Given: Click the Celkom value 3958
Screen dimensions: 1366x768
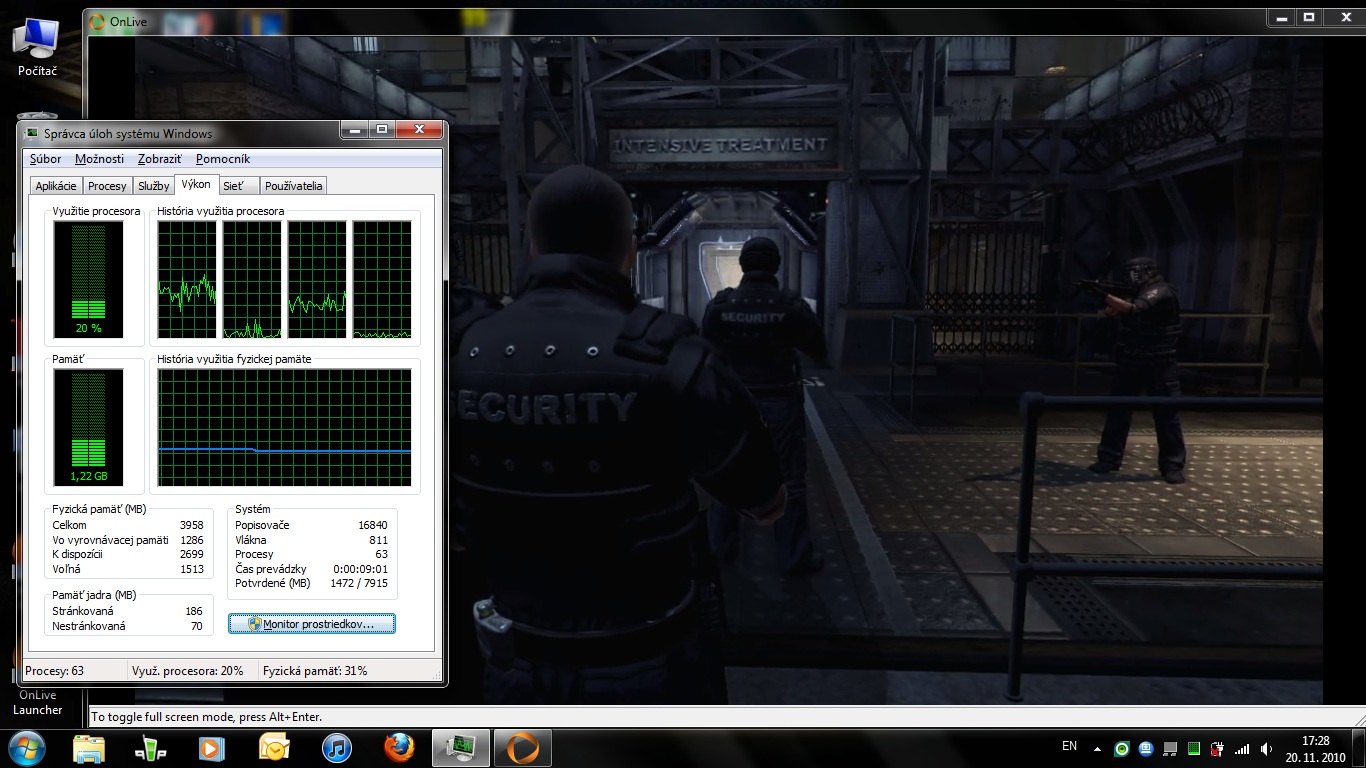Looking at the screenshot, I should (191, 525).
